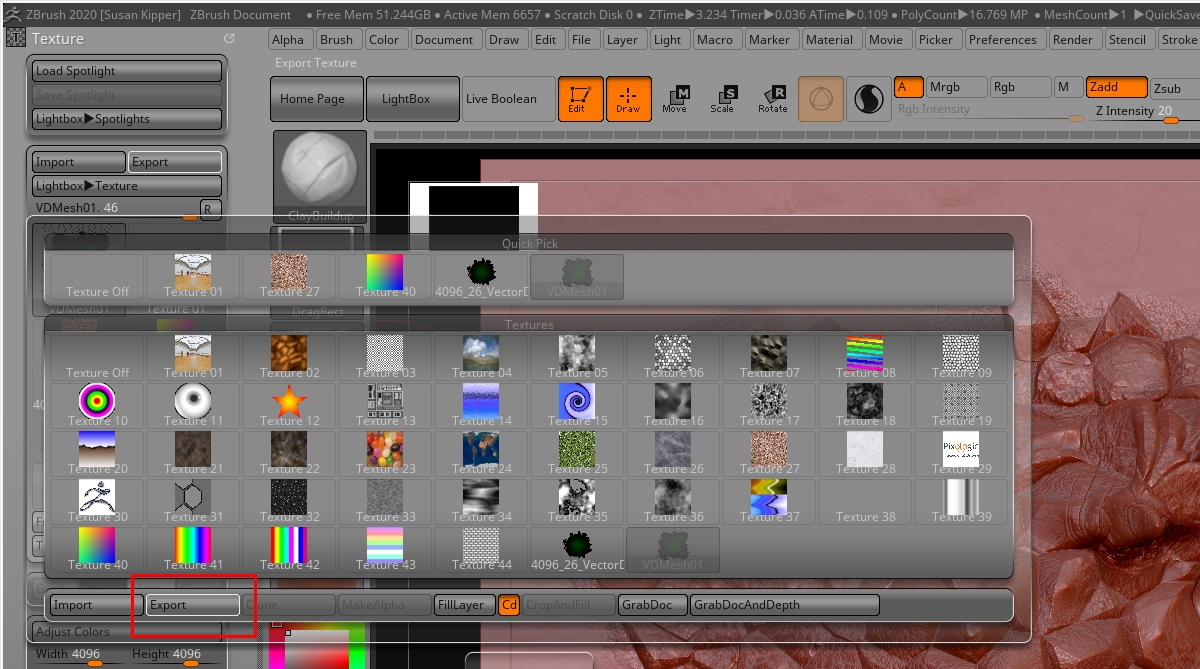Viewport: 1200px width, 669px height.
Task: Click Import in texture popup bar
Action: pyautogui.click(x=96, y=605)
